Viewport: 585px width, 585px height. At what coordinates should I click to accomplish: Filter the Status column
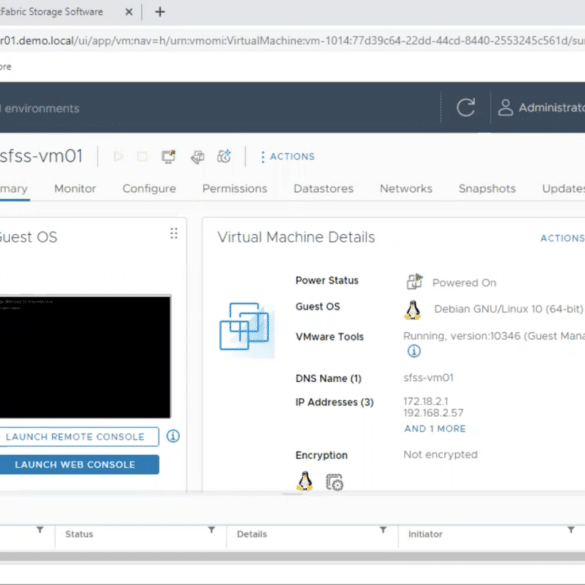[212, 530]
